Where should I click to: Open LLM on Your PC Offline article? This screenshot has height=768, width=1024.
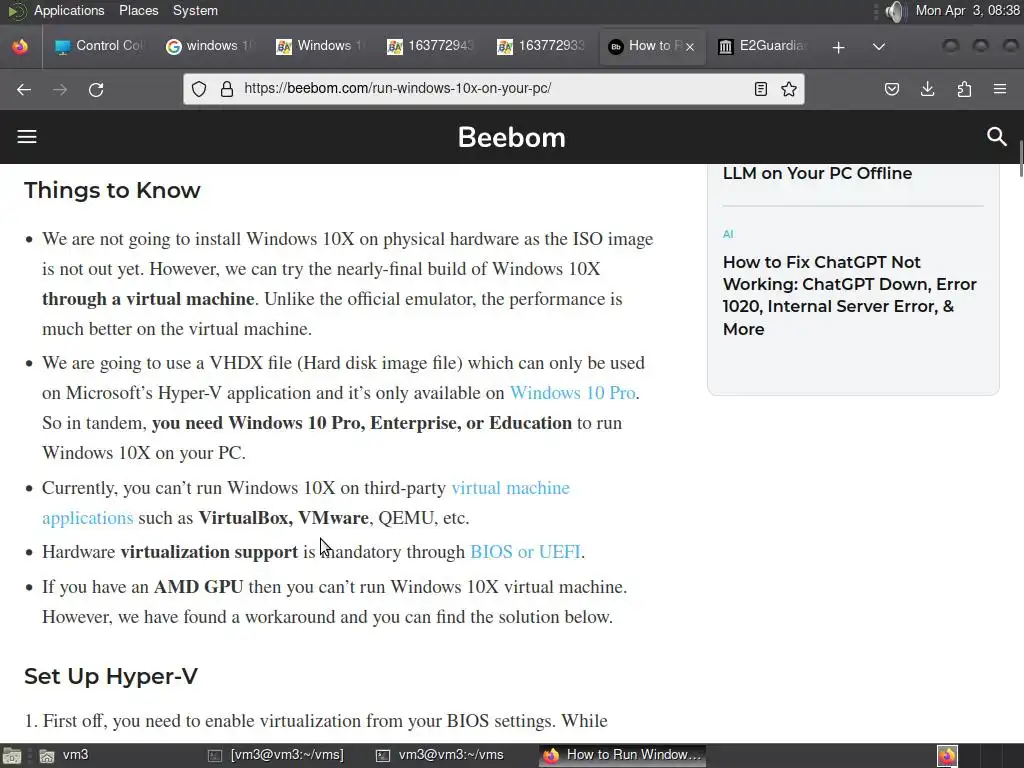pyautogui.click(x=817, y=173)
